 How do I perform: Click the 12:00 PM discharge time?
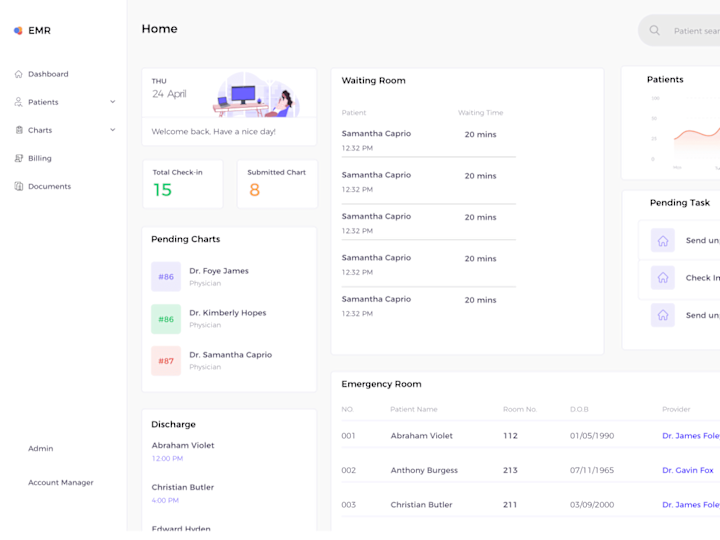[x=167, y=458]
